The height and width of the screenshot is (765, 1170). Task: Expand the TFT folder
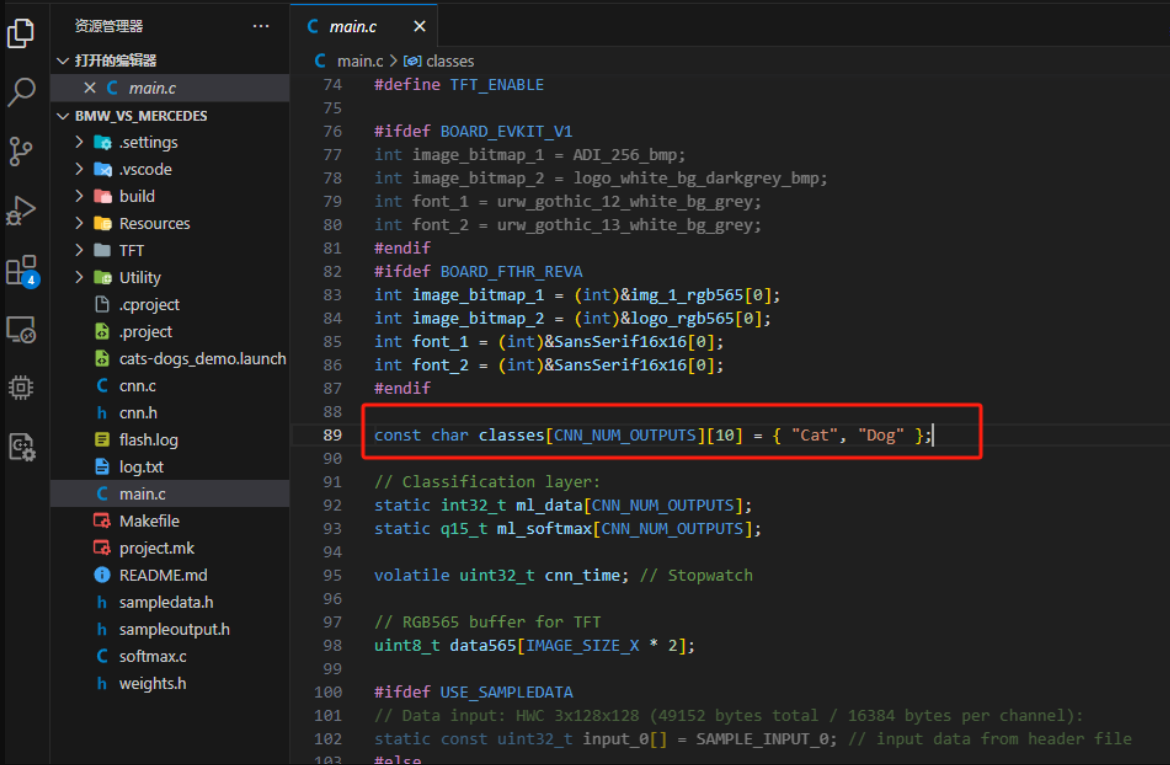pyautogui.click(x=79, y=250)
